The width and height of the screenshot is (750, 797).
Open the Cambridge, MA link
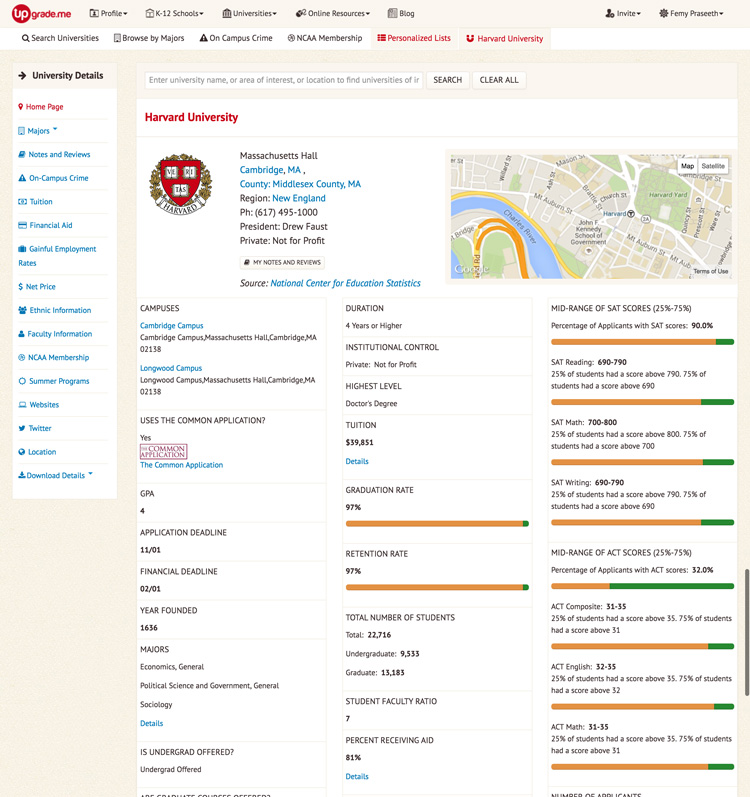[270, 170]
